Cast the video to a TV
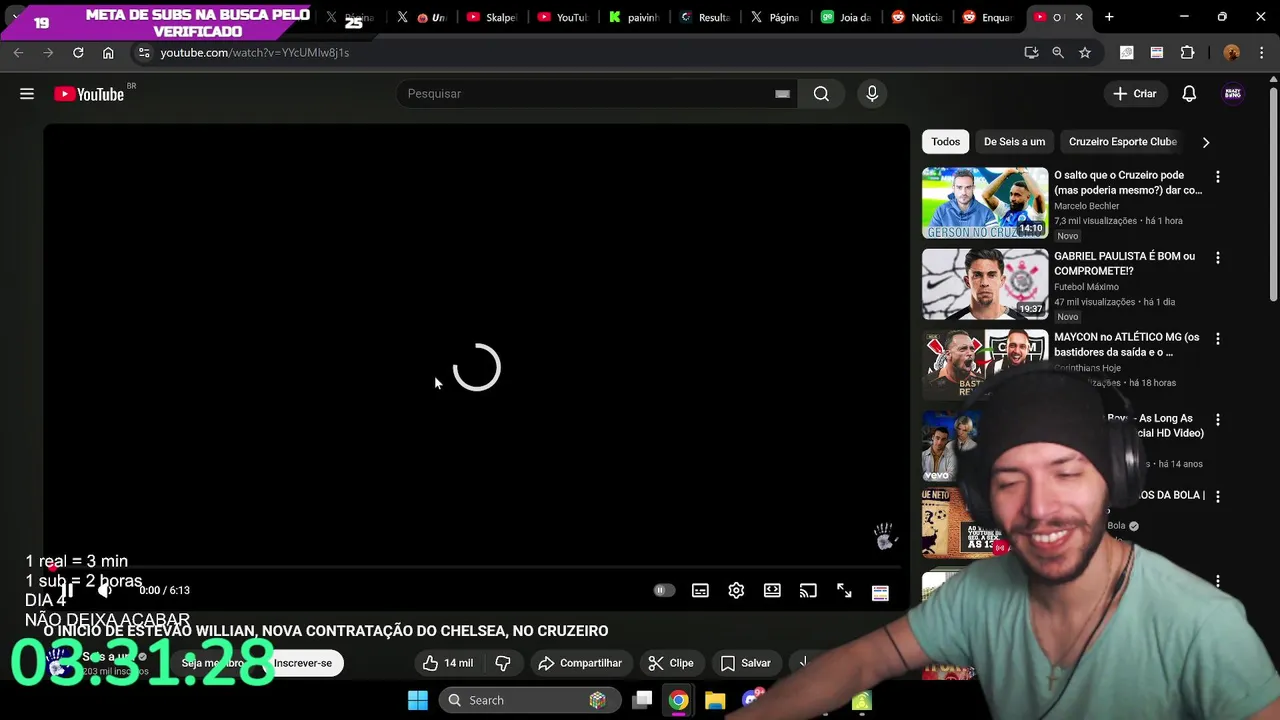The height and width of the screenshot is (720, 1280). point(808,591)
